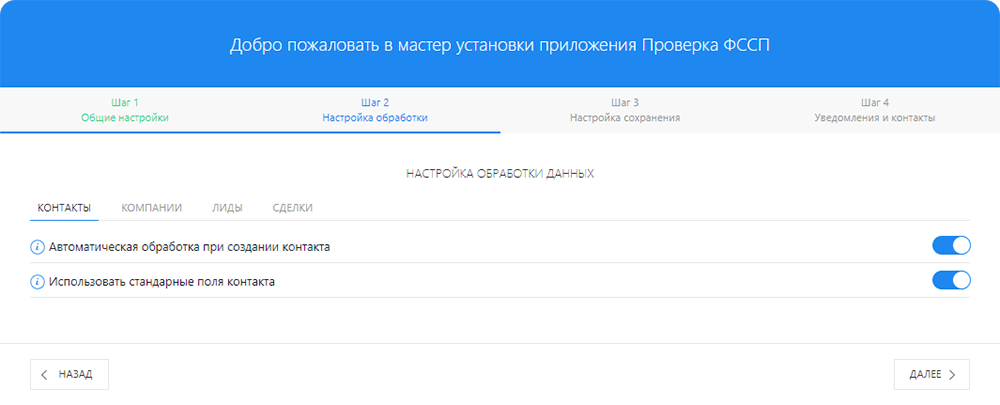Click info icon beside standard contact fields
Screen dimensions: 1000x405
pos(38,281)
